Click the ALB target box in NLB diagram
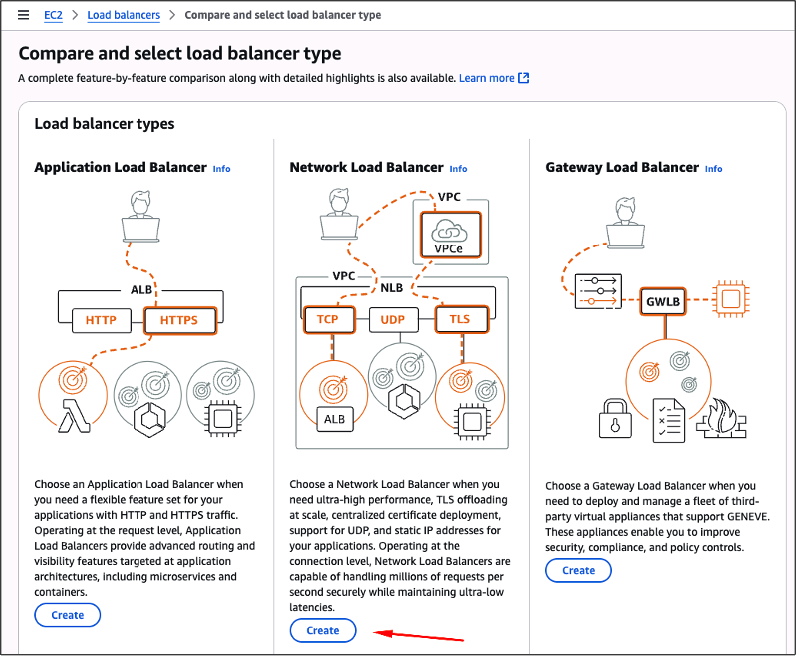 334,419
